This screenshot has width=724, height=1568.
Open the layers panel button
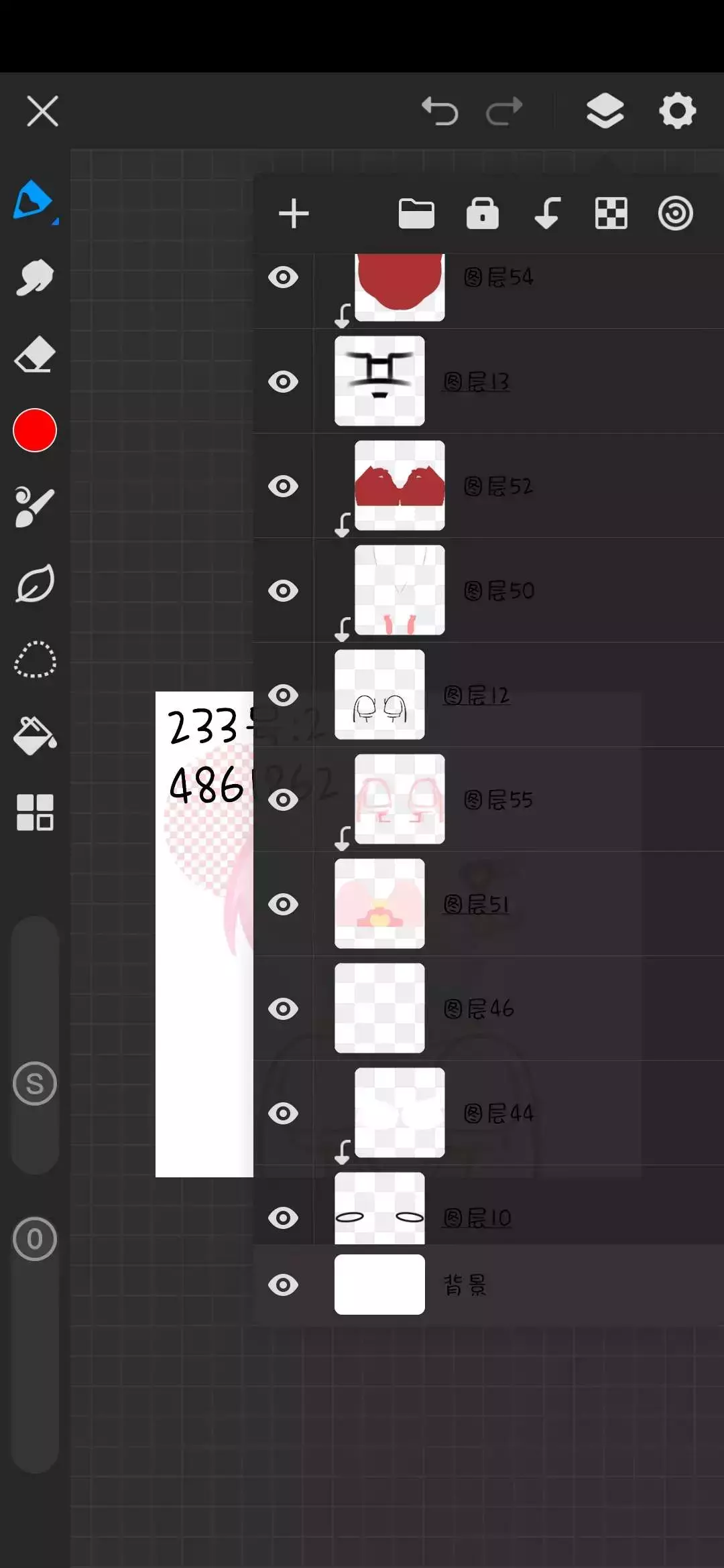(605, 111)
